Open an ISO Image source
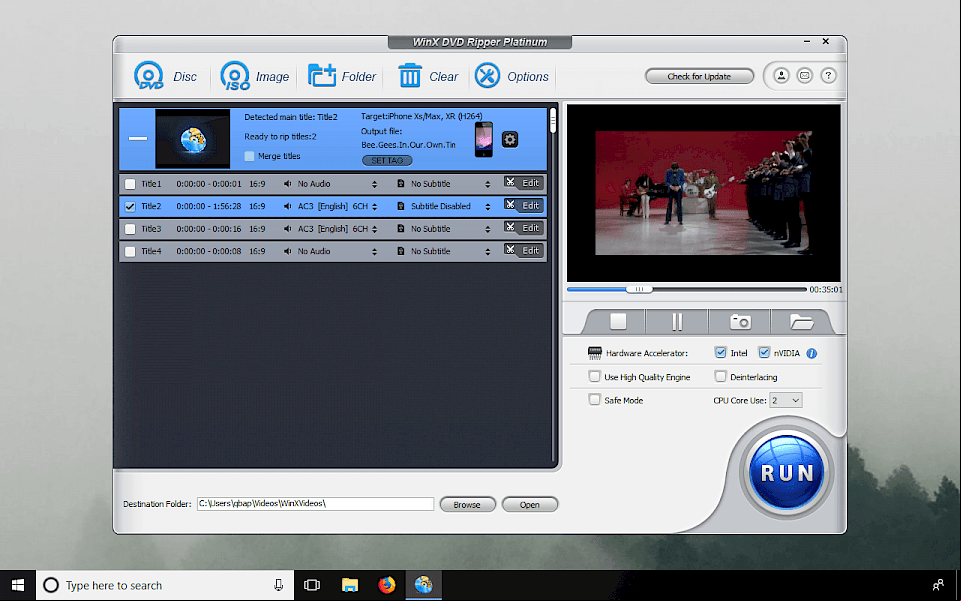961x601 pixels. tap(254, 77)
